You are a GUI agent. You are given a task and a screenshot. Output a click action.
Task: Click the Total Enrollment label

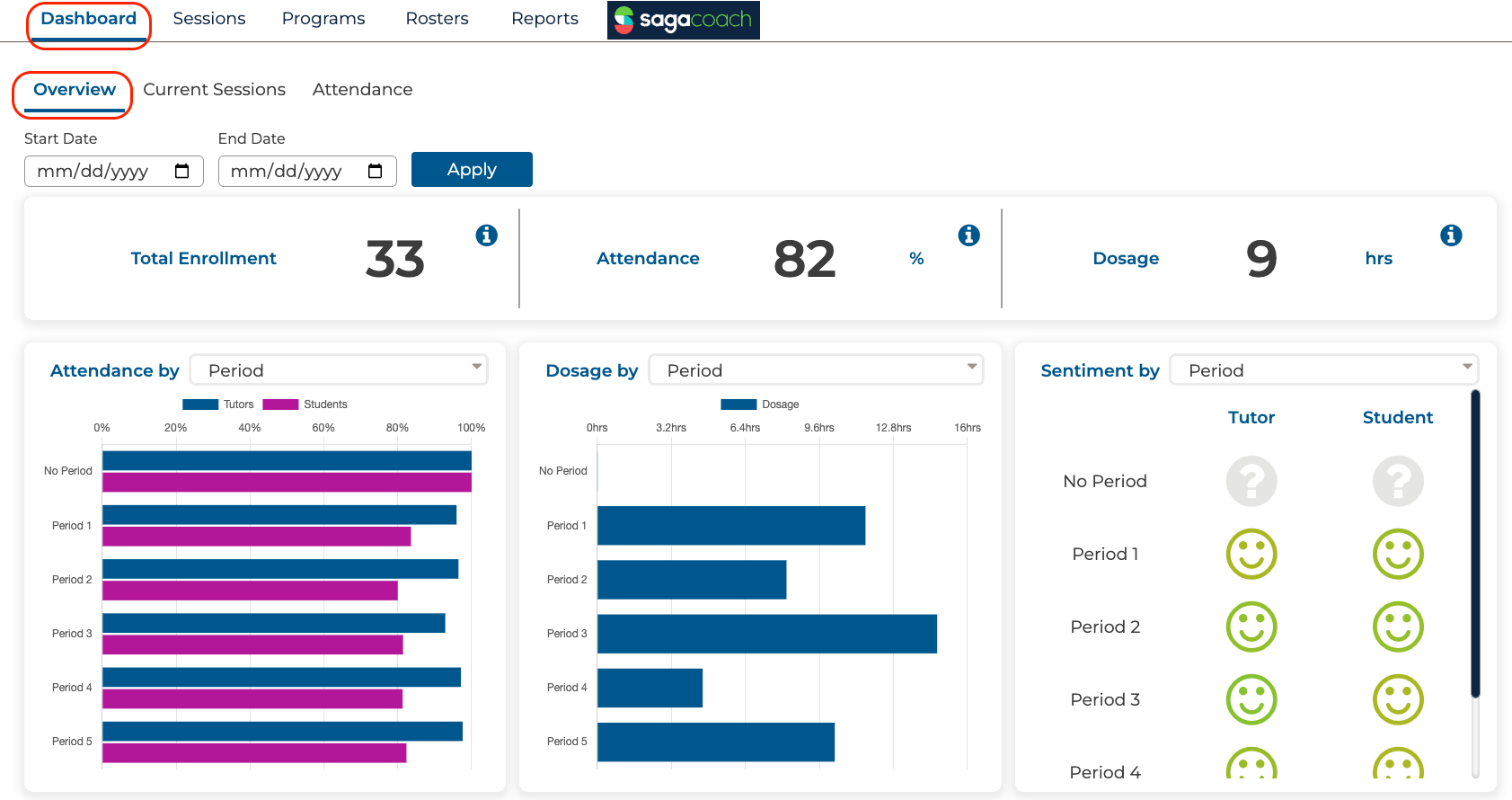tap(204, 259)
